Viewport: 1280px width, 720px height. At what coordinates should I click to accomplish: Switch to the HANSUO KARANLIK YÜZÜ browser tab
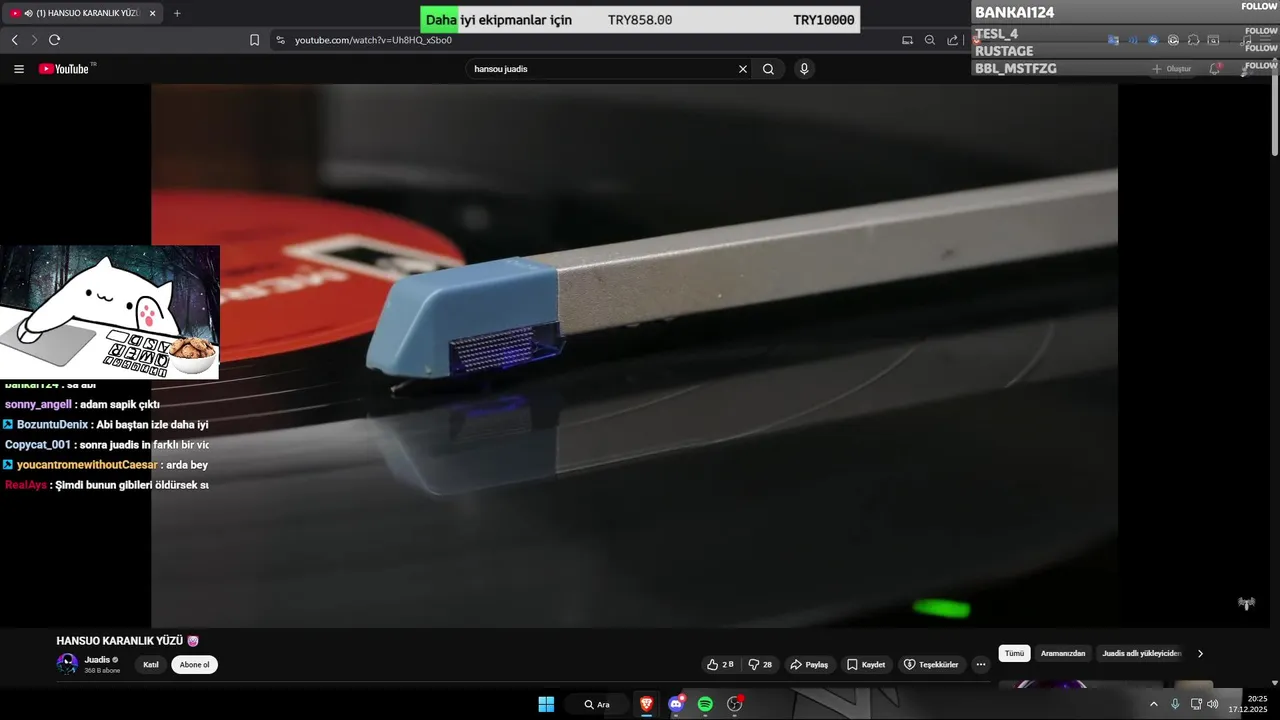(82, 13)
